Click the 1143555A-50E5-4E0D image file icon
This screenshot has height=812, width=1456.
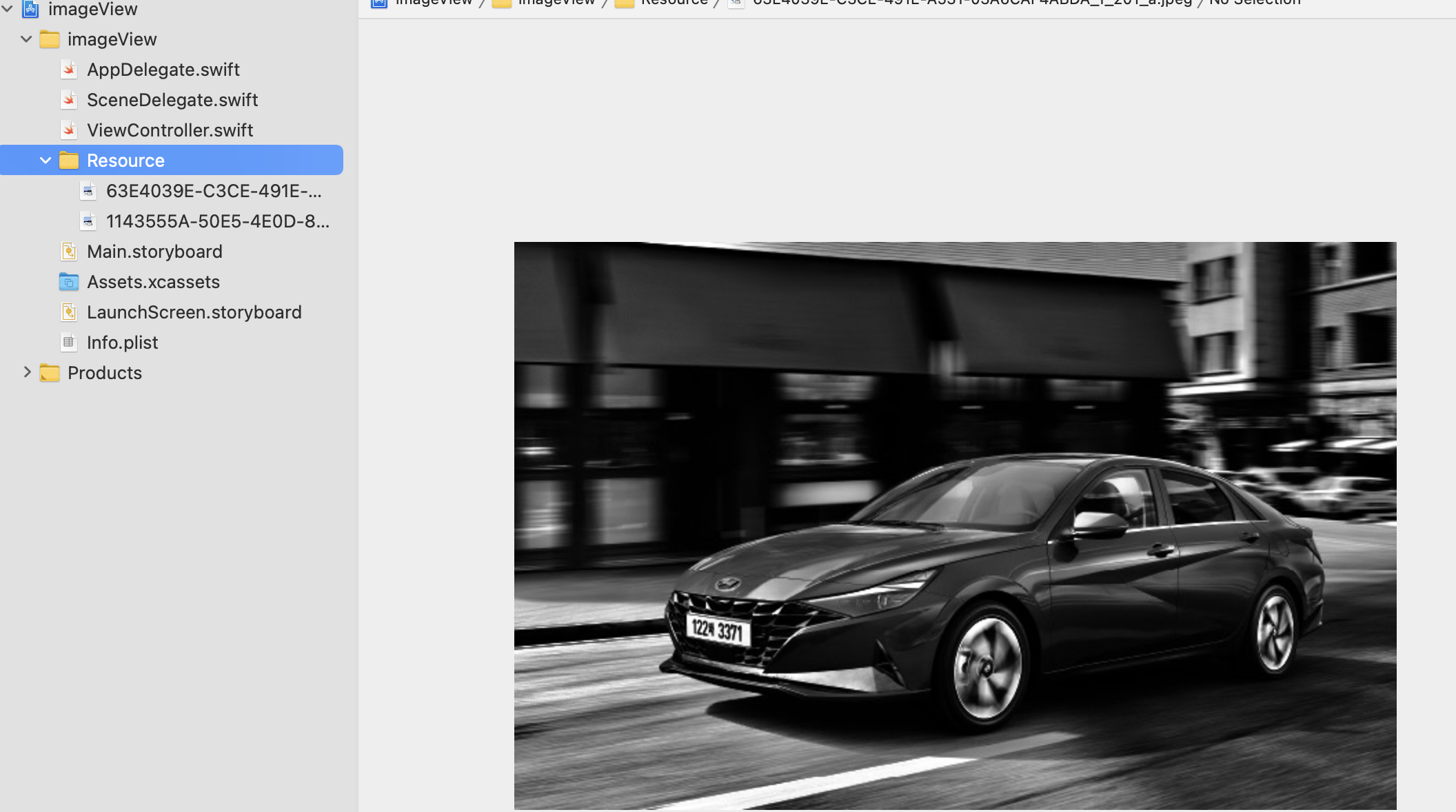[x=88, y=221]
